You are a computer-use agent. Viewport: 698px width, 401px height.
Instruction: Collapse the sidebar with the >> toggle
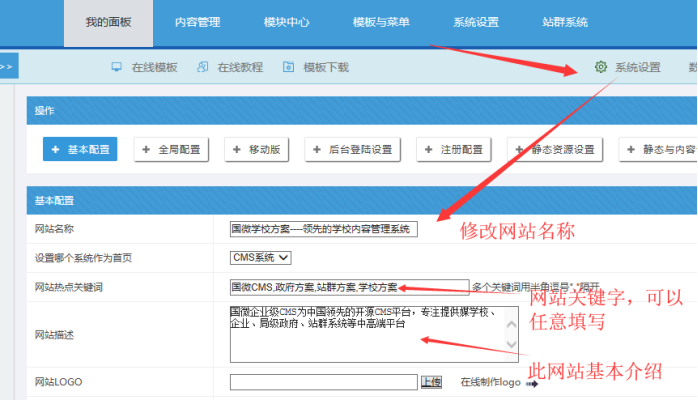pos(7,68)
